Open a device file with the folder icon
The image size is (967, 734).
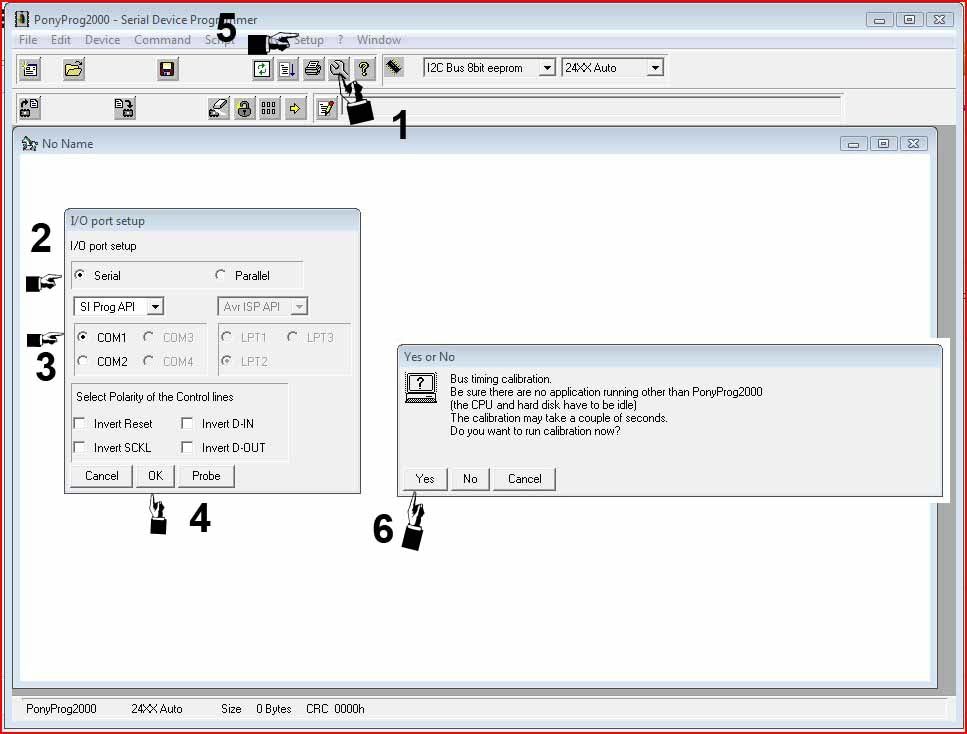tap(73, 68)
